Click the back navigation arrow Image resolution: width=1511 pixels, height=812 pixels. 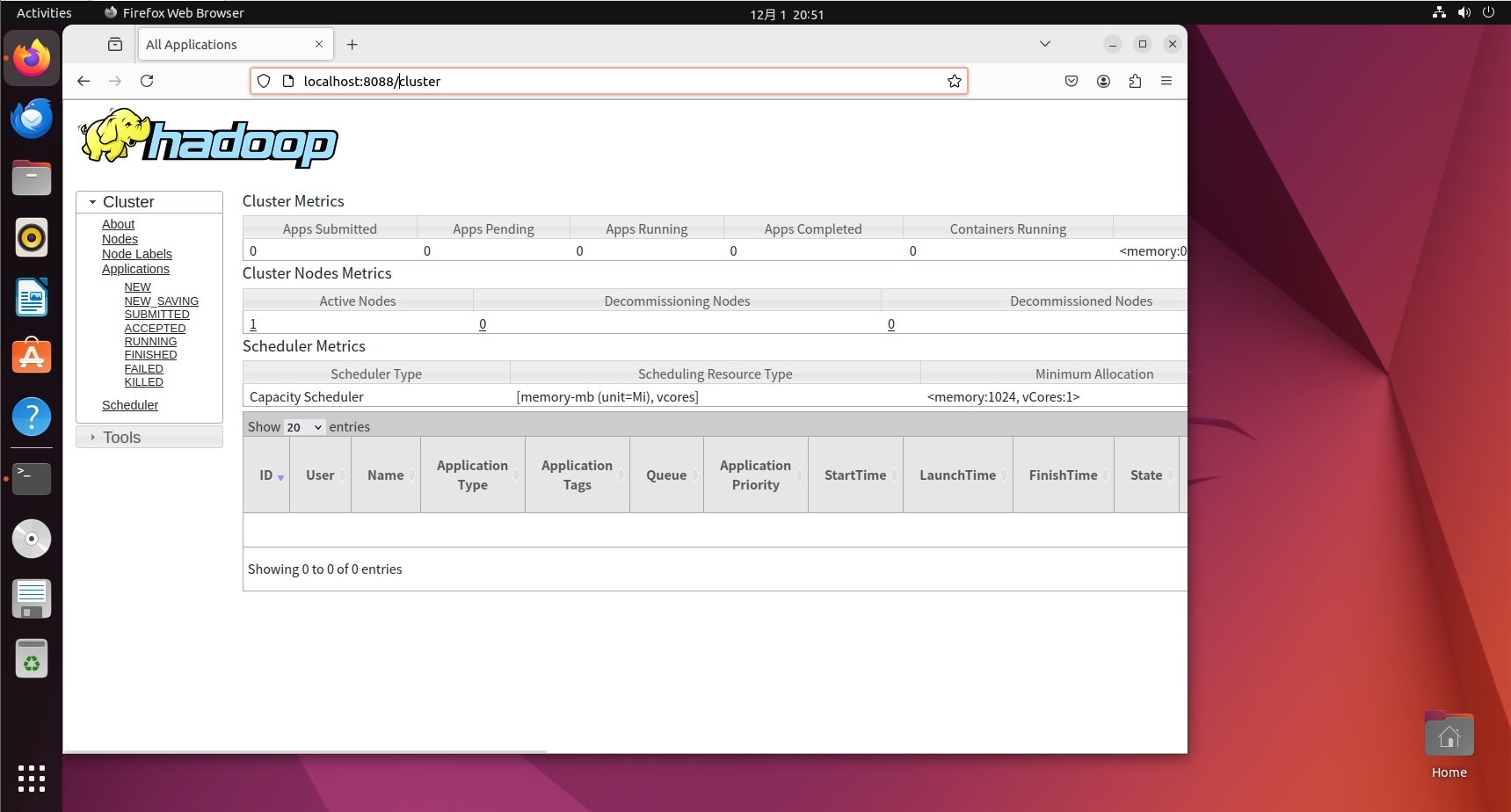pos(84,81)
